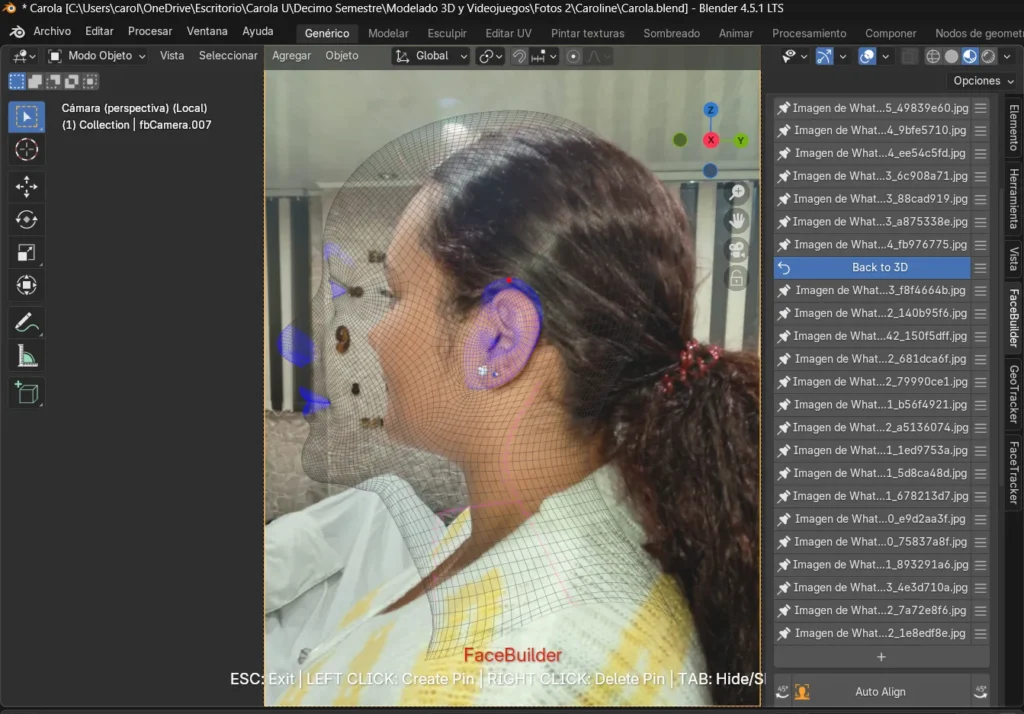Screen dimensions: 1024x714
Task: Toggle the camera view icon in the viewport
Action: 738,250
